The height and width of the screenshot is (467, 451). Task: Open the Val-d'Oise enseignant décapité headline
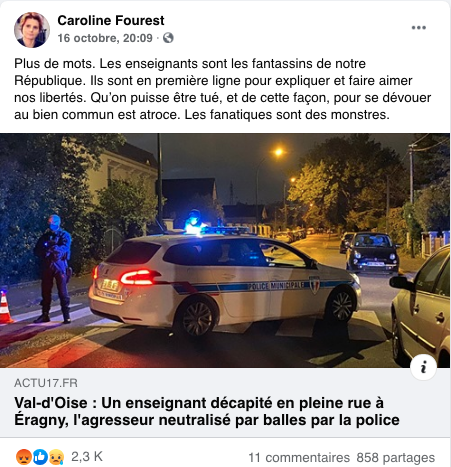[207, 411]
